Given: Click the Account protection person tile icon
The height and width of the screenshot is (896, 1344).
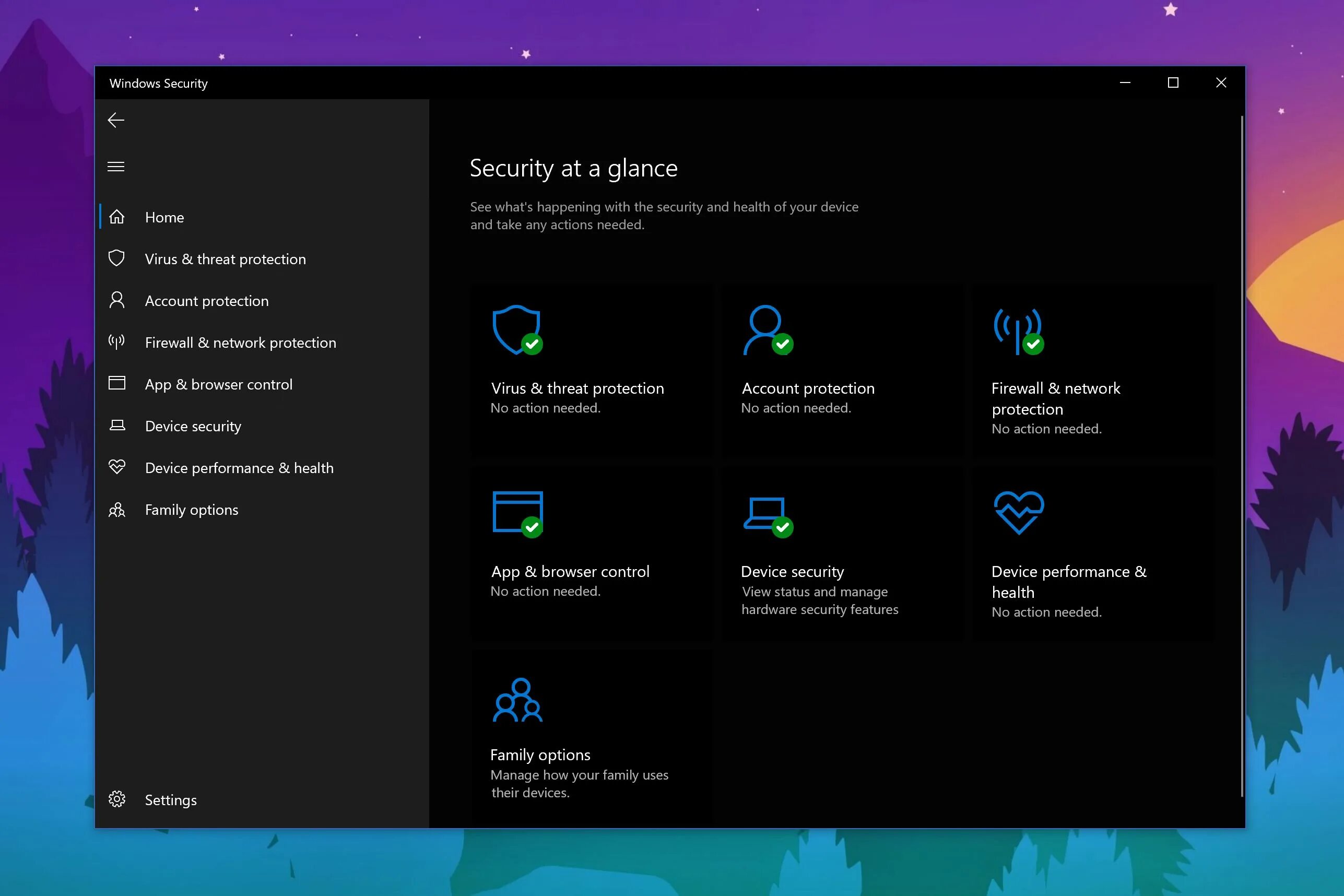Looking at the screenshot, I should 765,329.
